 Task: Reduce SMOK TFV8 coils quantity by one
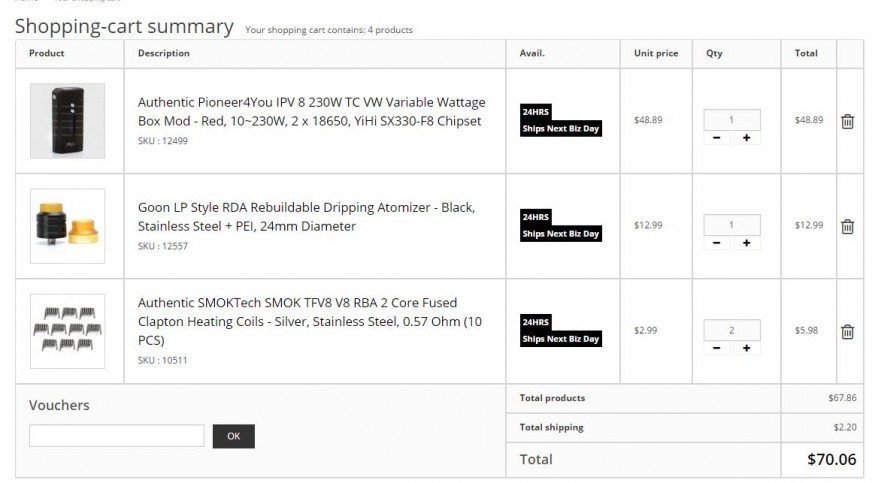click(718, 348)
